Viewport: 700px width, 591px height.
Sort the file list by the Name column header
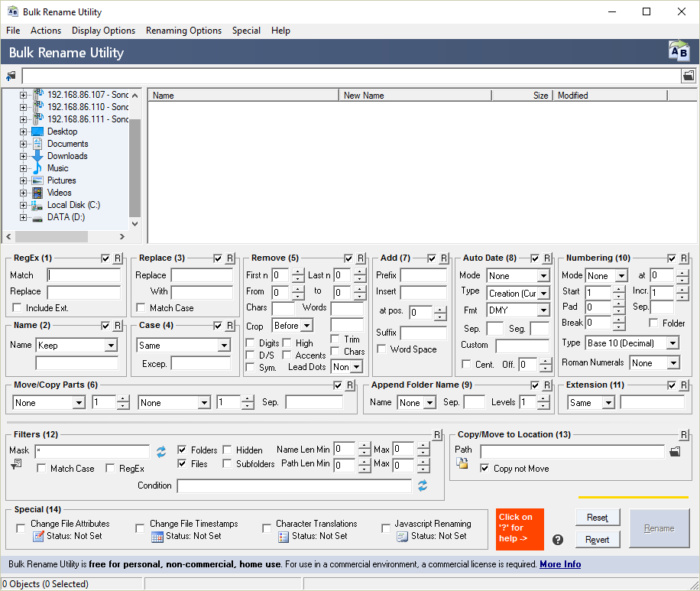(x=243, y=95)
